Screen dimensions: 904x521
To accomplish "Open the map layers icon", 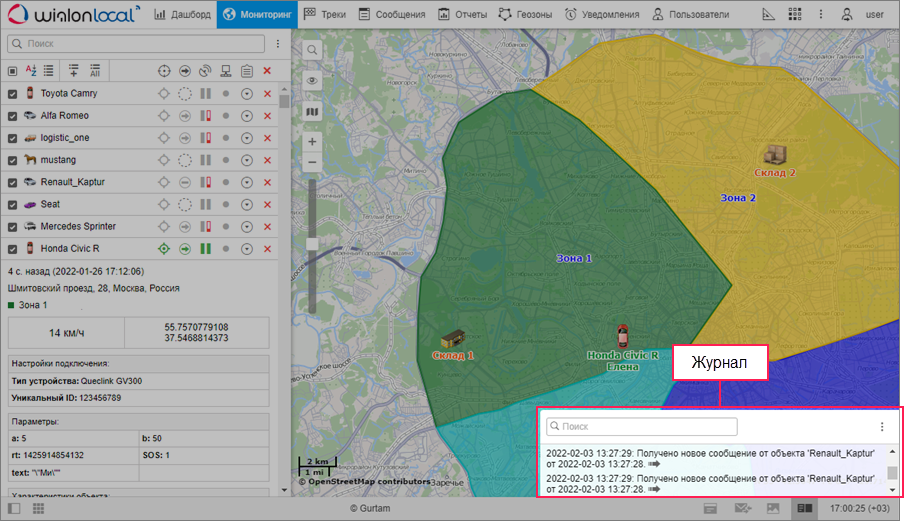I will [x=312, y=112].
